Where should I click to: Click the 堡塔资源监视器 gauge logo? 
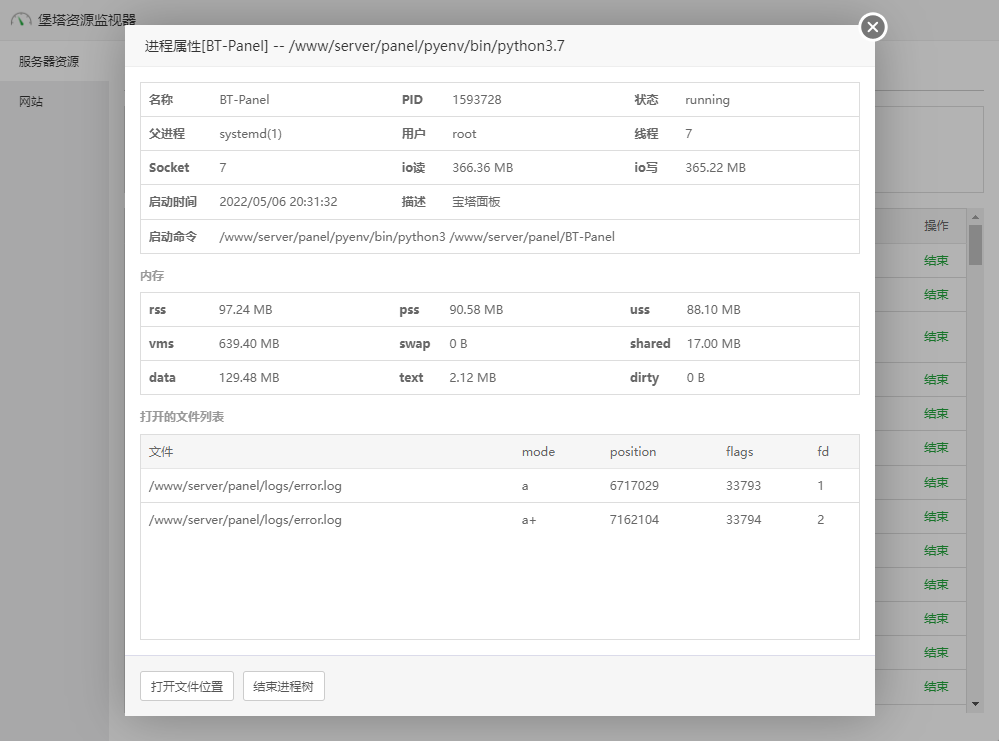coord(21,20)
